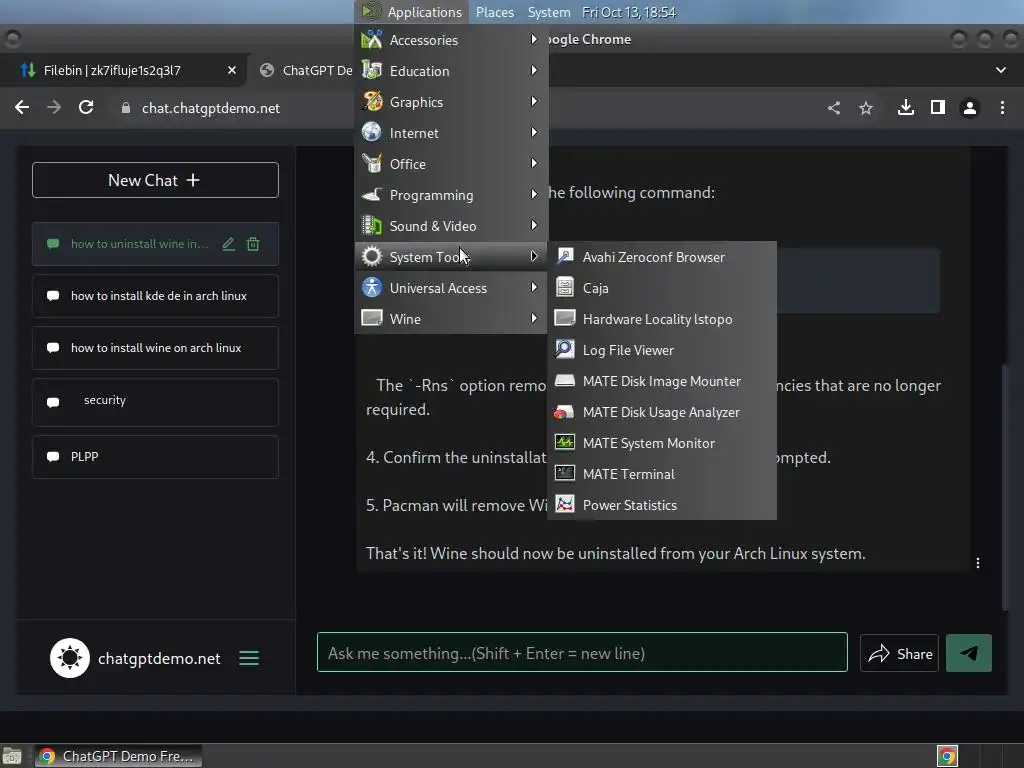Delete the wine uninstall chat
Screen dimensions: 1024x768
point(253,244)
